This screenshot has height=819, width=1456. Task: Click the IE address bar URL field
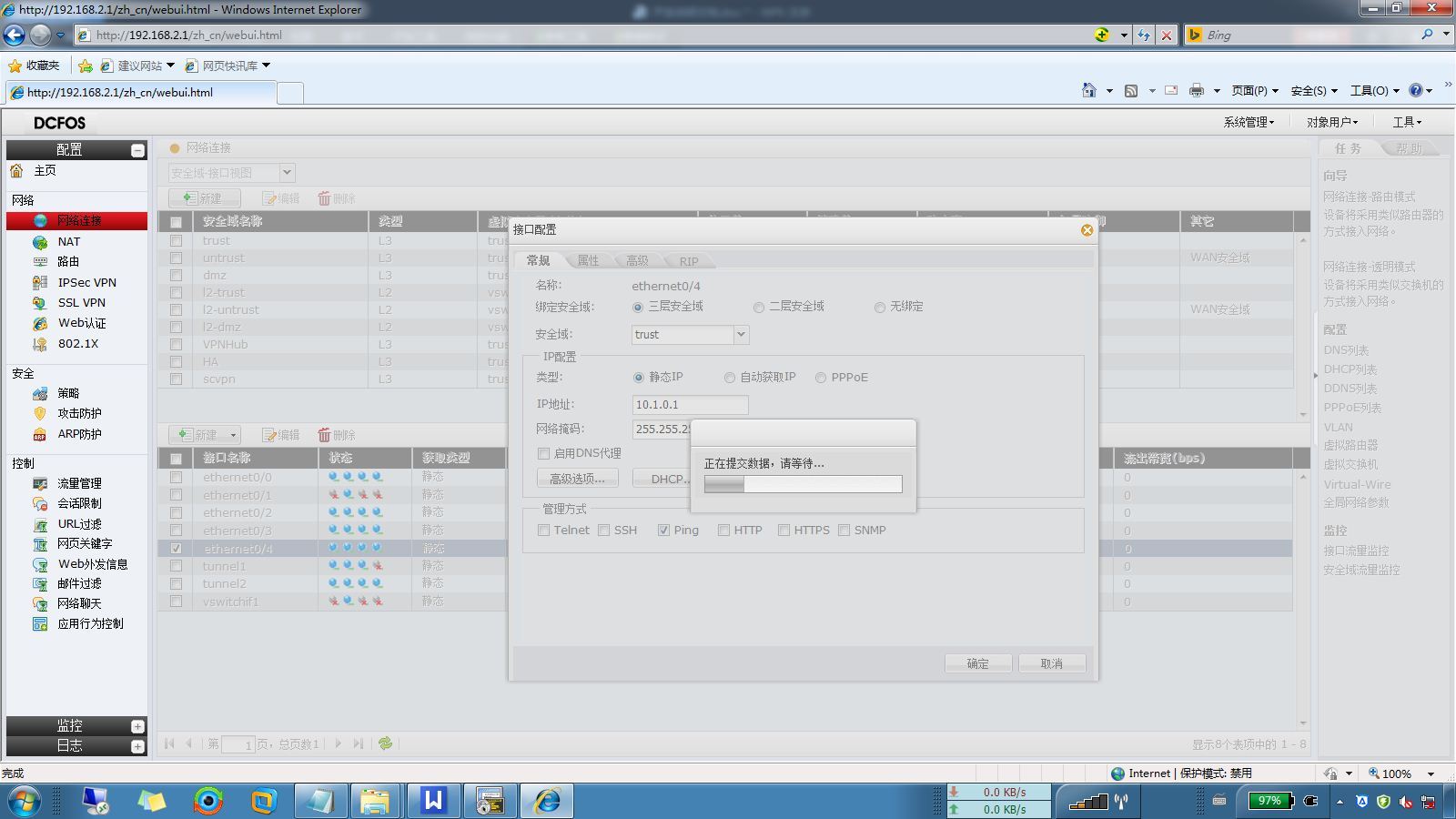(582, 35)
